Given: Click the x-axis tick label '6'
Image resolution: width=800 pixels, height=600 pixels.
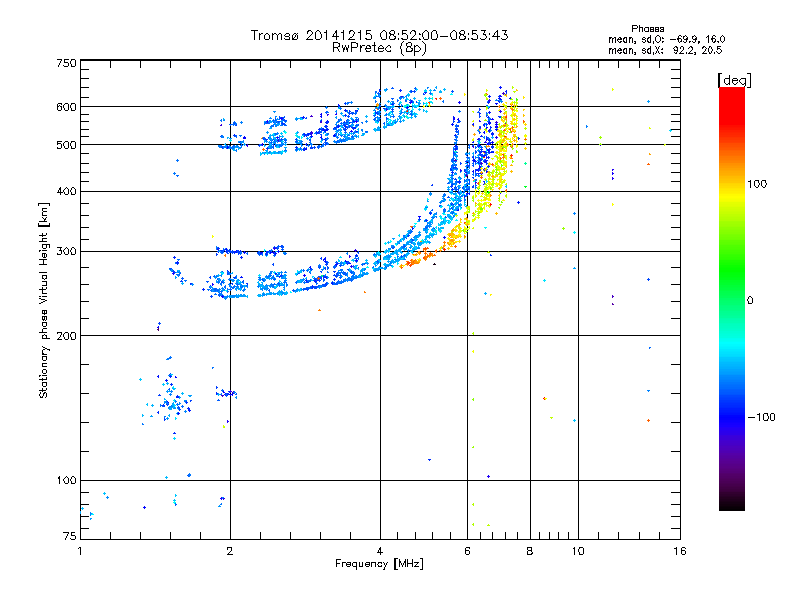Looking at the screenshot, I should [x=467, y=551].
